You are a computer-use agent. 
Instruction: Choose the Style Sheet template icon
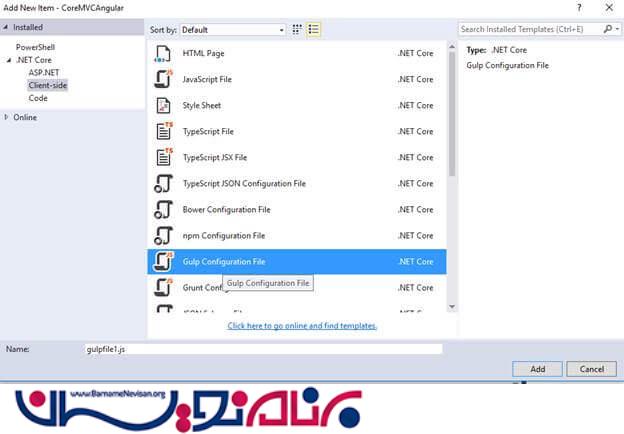click(163, 105)
